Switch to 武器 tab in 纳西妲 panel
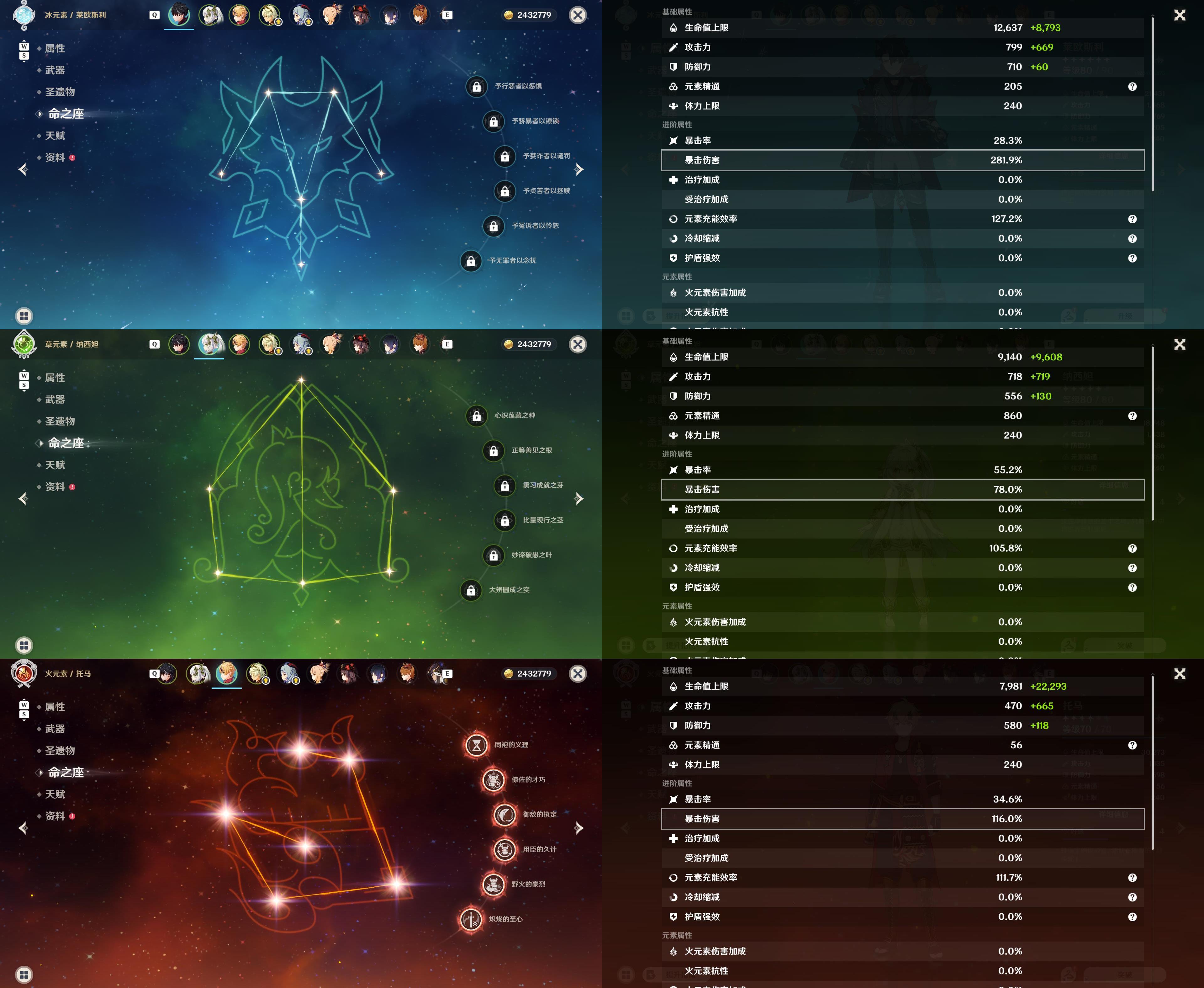 55,400
